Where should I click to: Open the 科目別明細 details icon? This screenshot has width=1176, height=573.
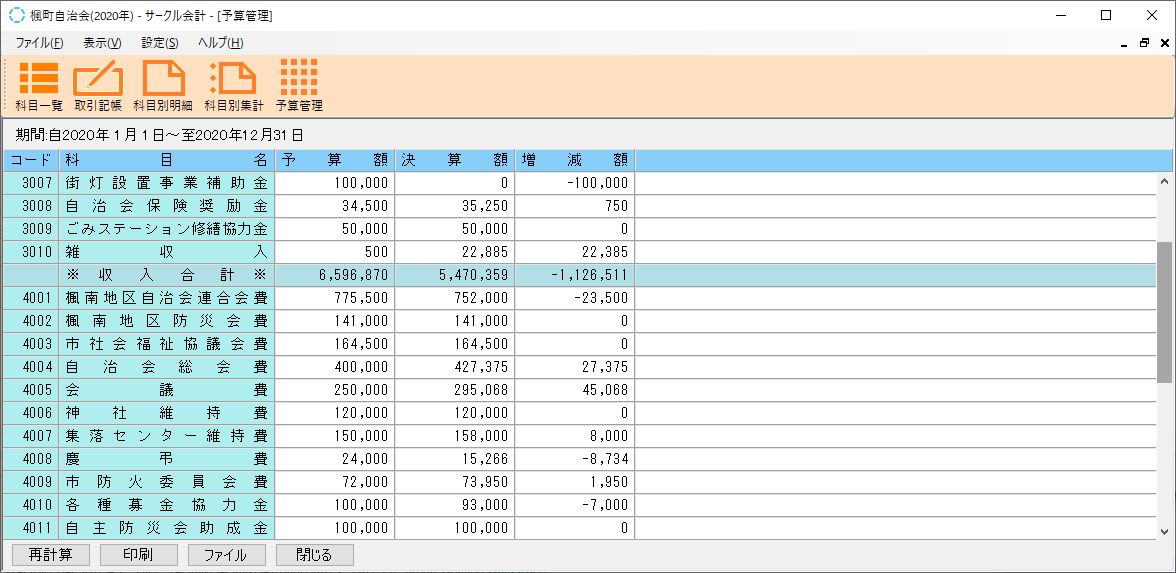[164, 84]
